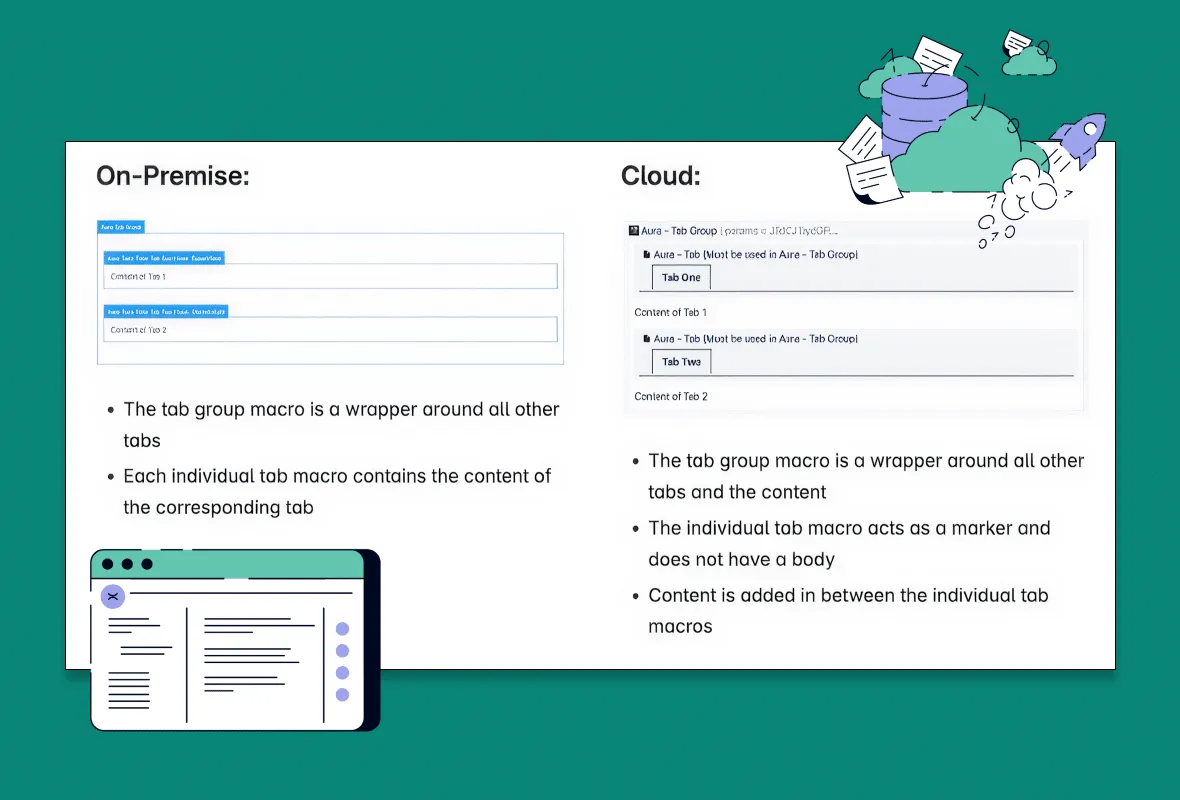Click the Cloud heading
Screen dimensions: 1180x800
660,176
